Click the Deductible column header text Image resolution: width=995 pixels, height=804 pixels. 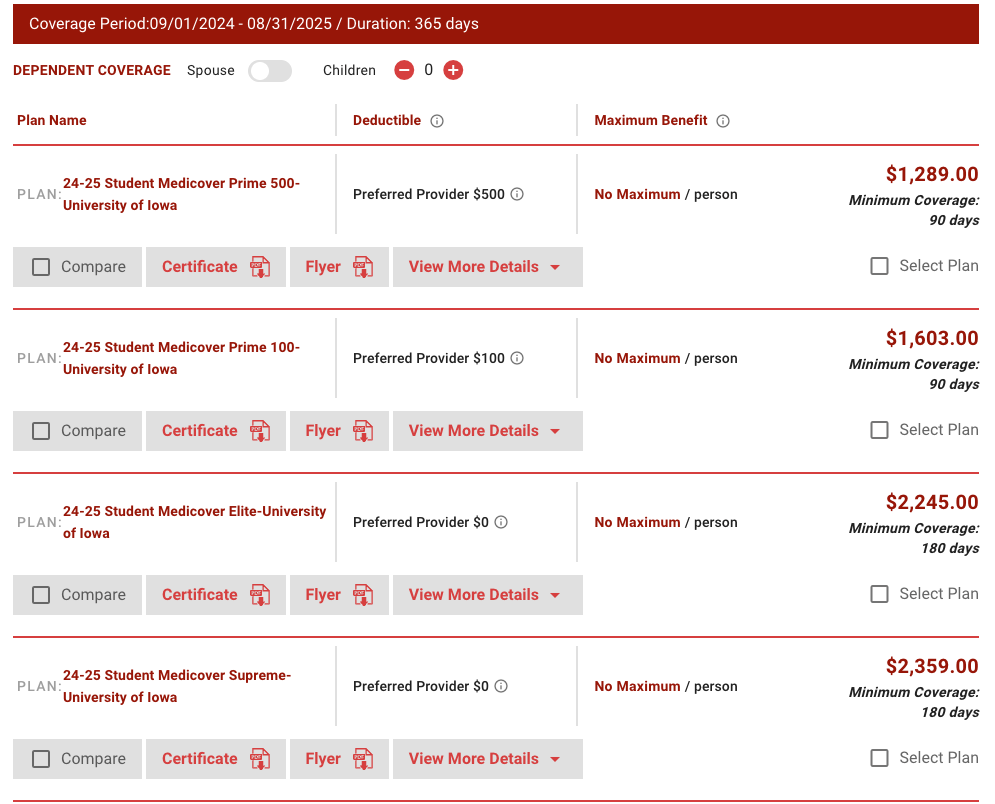coord(386,121)
